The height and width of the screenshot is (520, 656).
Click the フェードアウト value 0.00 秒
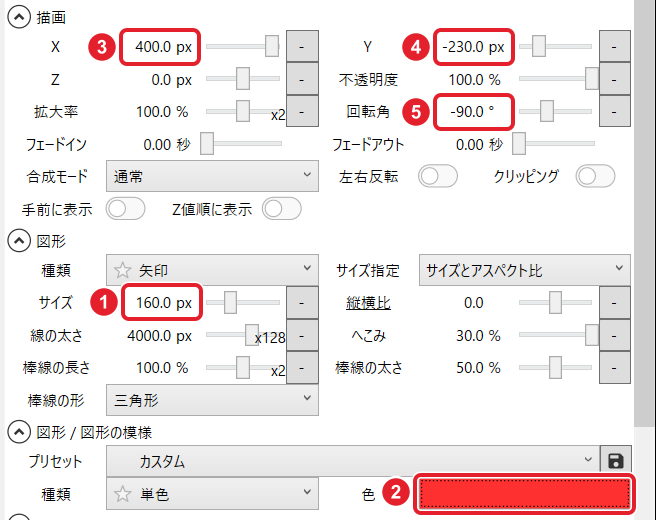(479, 144)
